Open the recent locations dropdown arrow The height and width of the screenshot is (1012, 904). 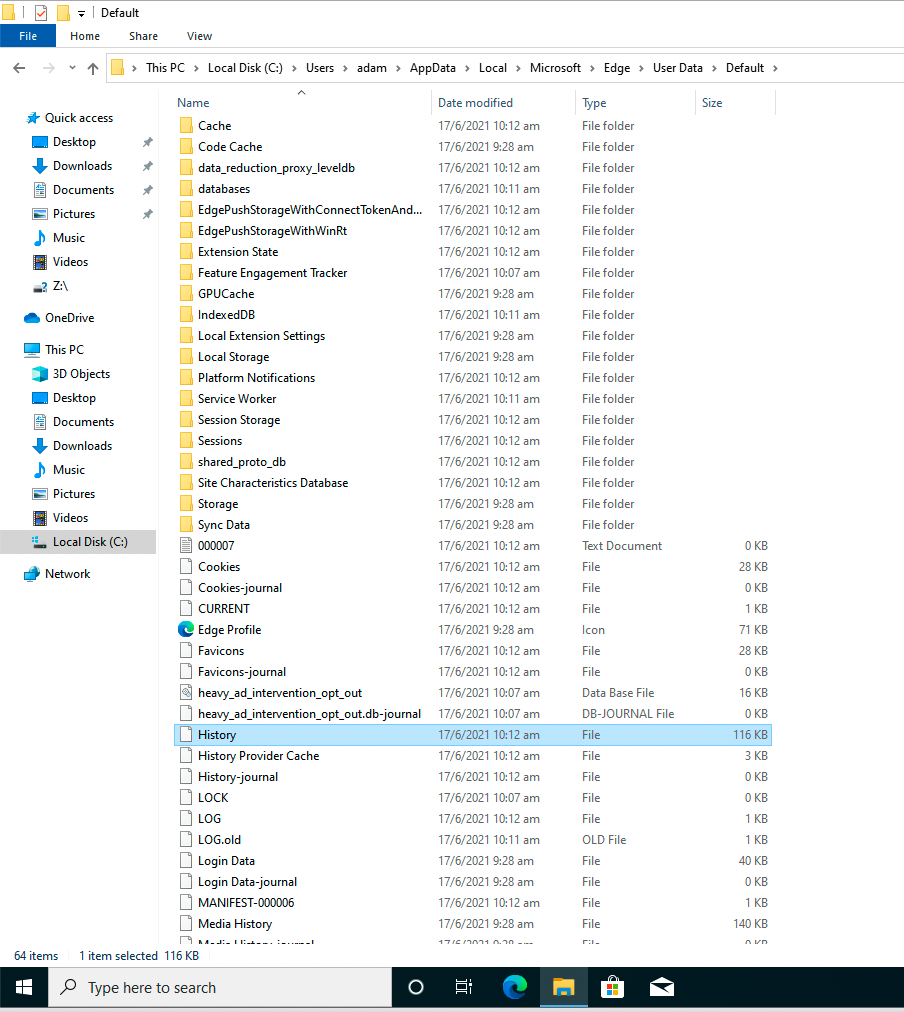pyautogui.click(x=72, y=68)
